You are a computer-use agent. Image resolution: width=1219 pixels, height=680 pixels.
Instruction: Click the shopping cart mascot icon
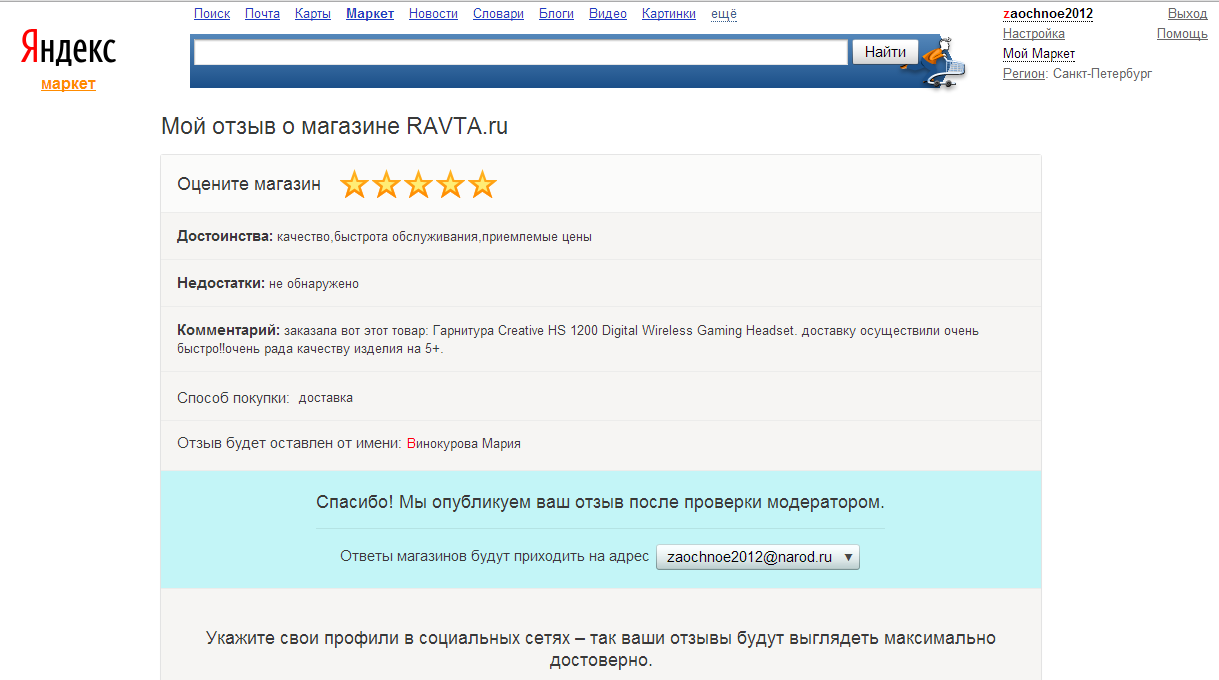[943, 63]
